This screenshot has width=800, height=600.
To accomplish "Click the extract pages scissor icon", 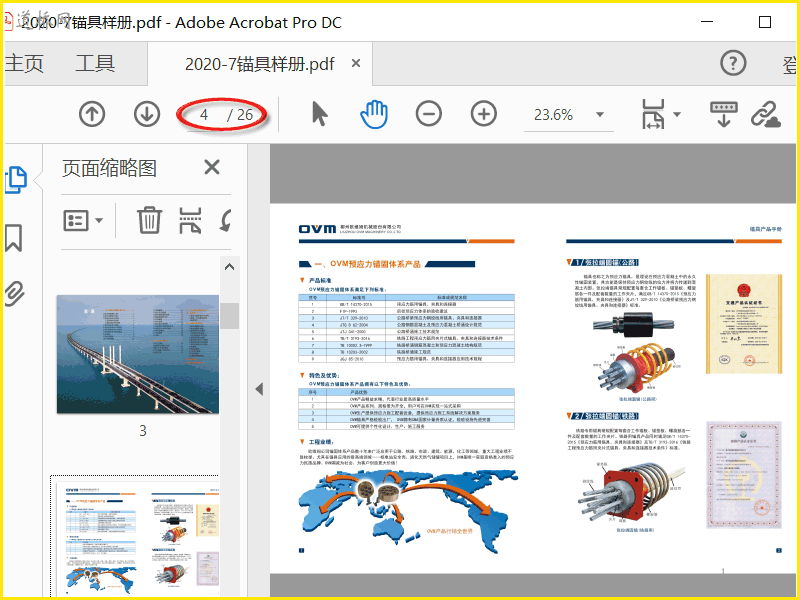I will (190, 220).
